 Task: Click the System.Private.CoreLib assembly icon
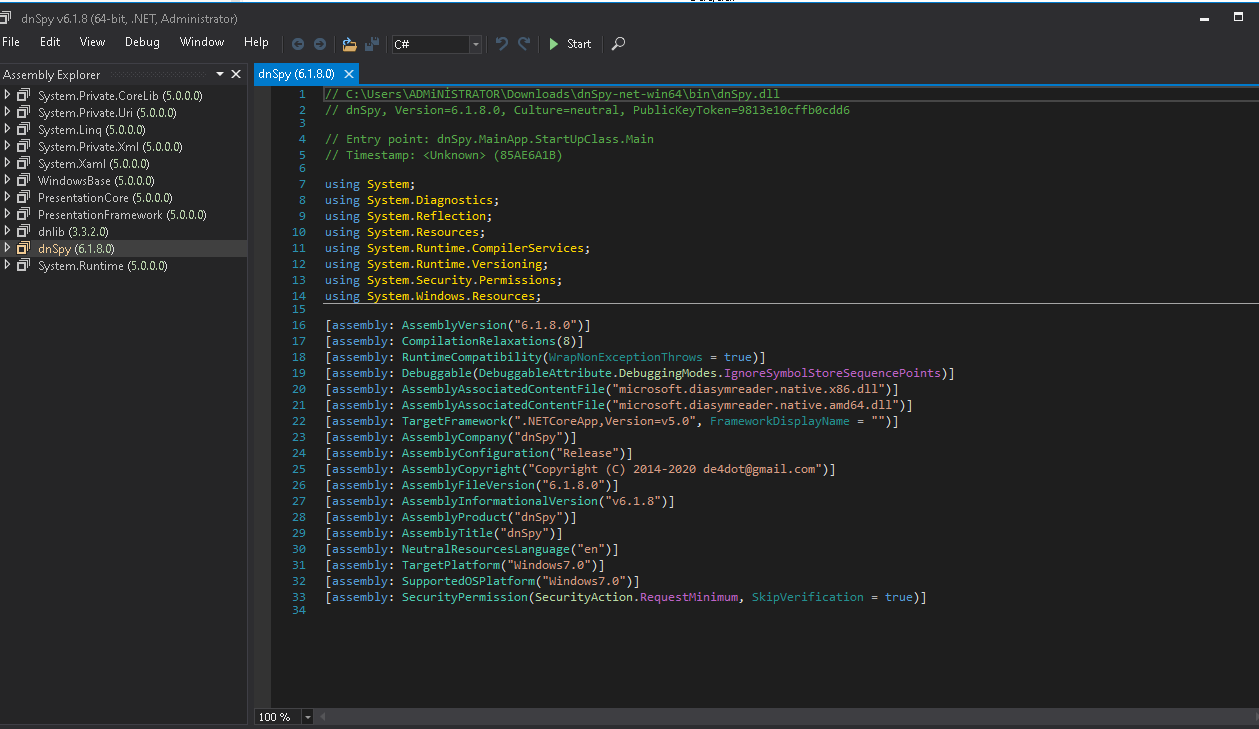[x=24, y=95]
